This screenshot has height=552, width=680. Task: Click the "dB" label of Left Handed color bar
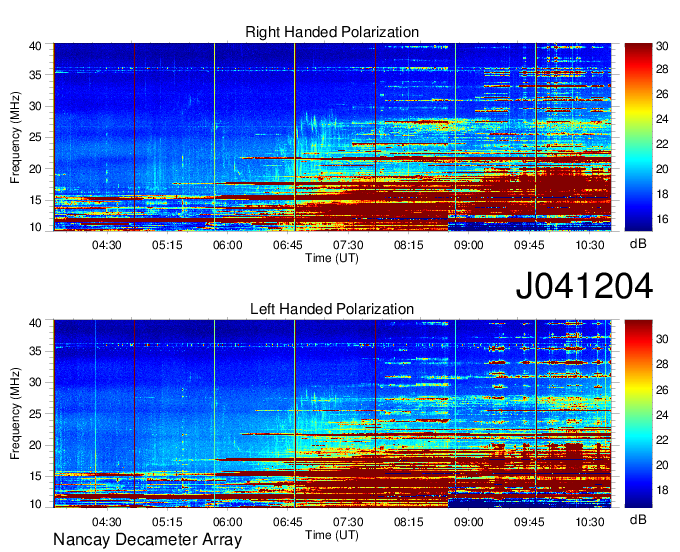(638, 519)
